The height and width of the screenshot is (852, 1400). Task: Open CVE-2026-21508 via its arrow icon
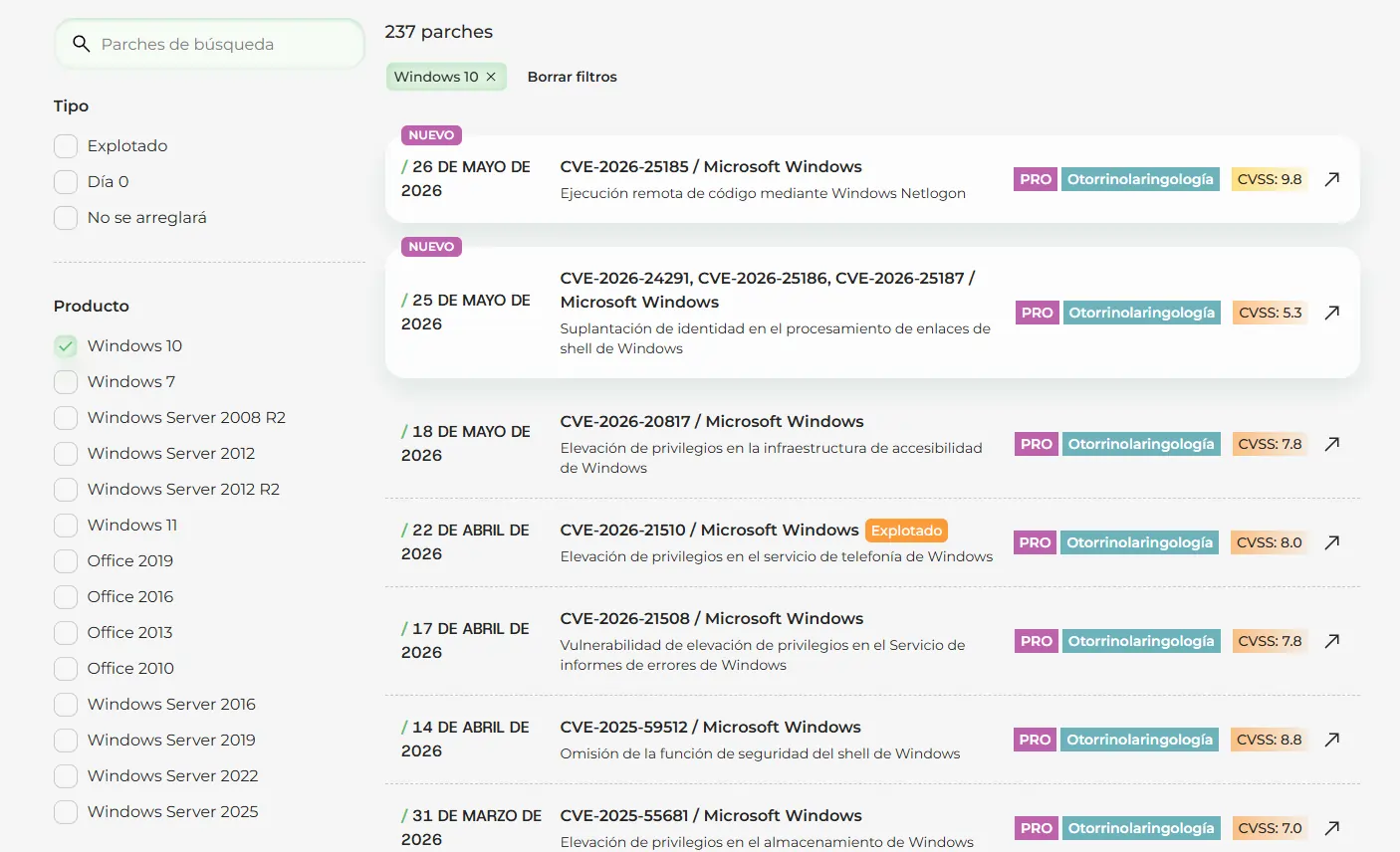tap(1332, 641)
